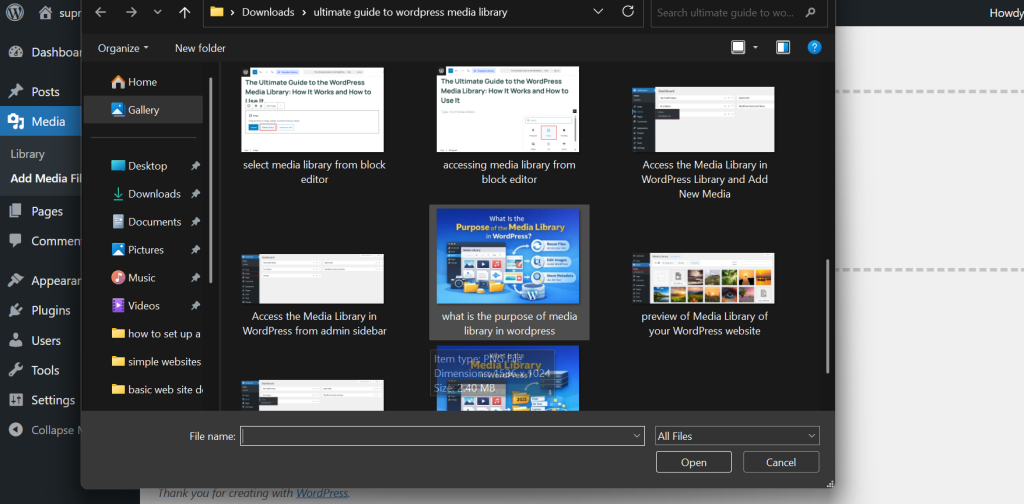
Task: Select 'preview of Media Library' image
Action: pos(703,278)
